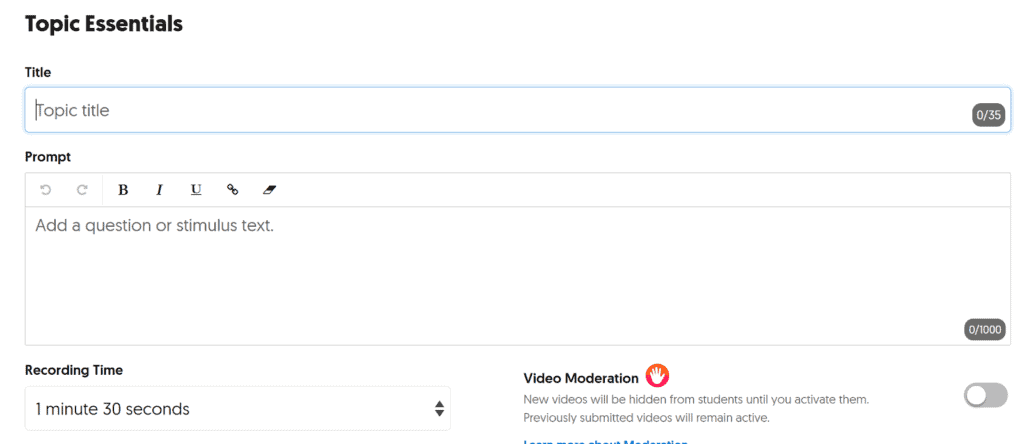
Task: Focus the Topic title input field
Action: [518, 110]
